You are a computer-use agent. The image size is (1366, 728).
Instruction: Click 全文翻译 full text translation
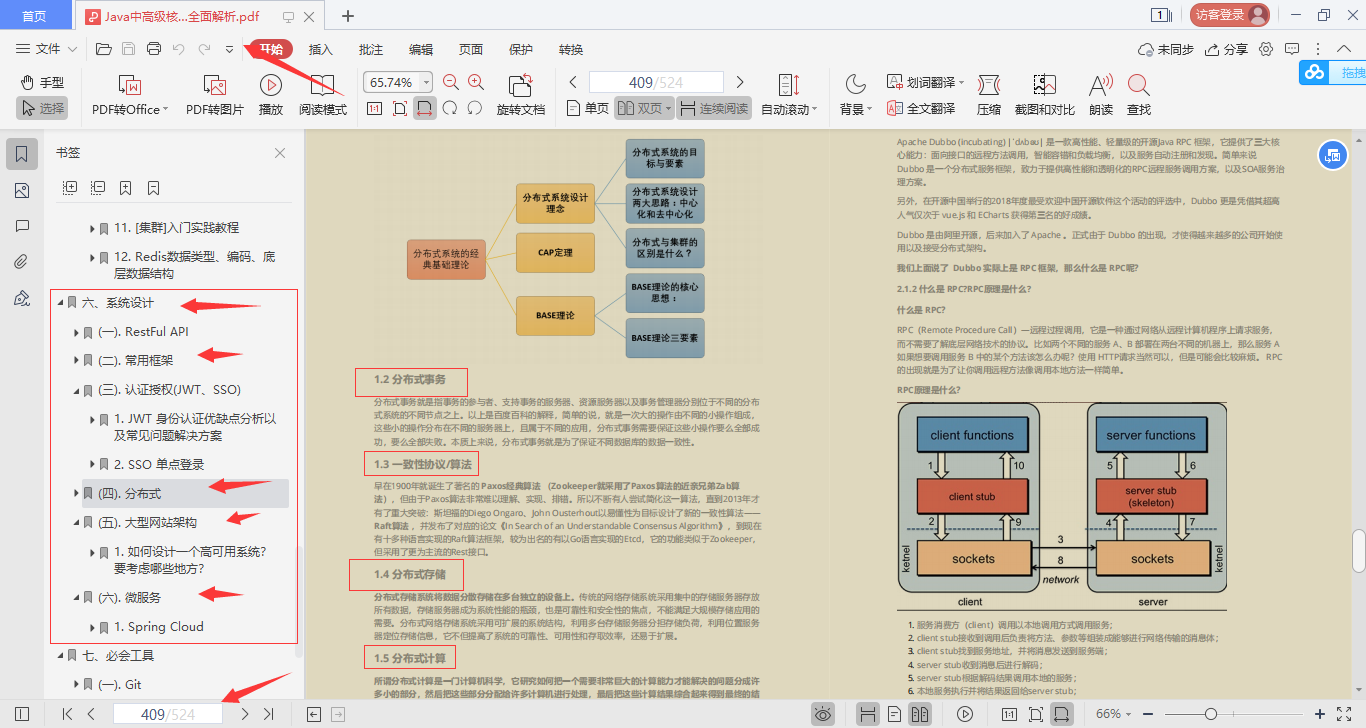coord(921,108)
